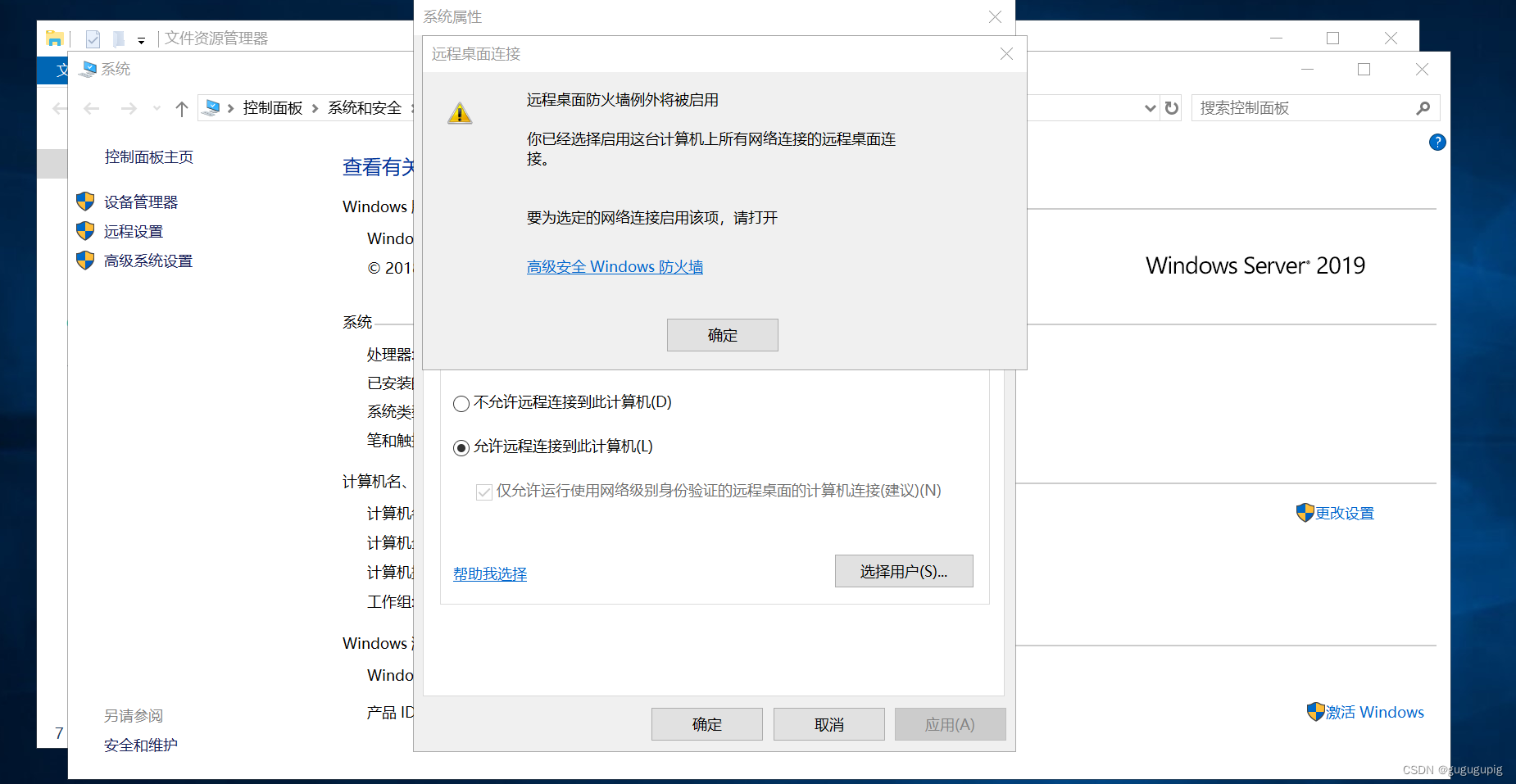Minimize the System window
Screen dimensions: 1516x784
(1307, 70)
